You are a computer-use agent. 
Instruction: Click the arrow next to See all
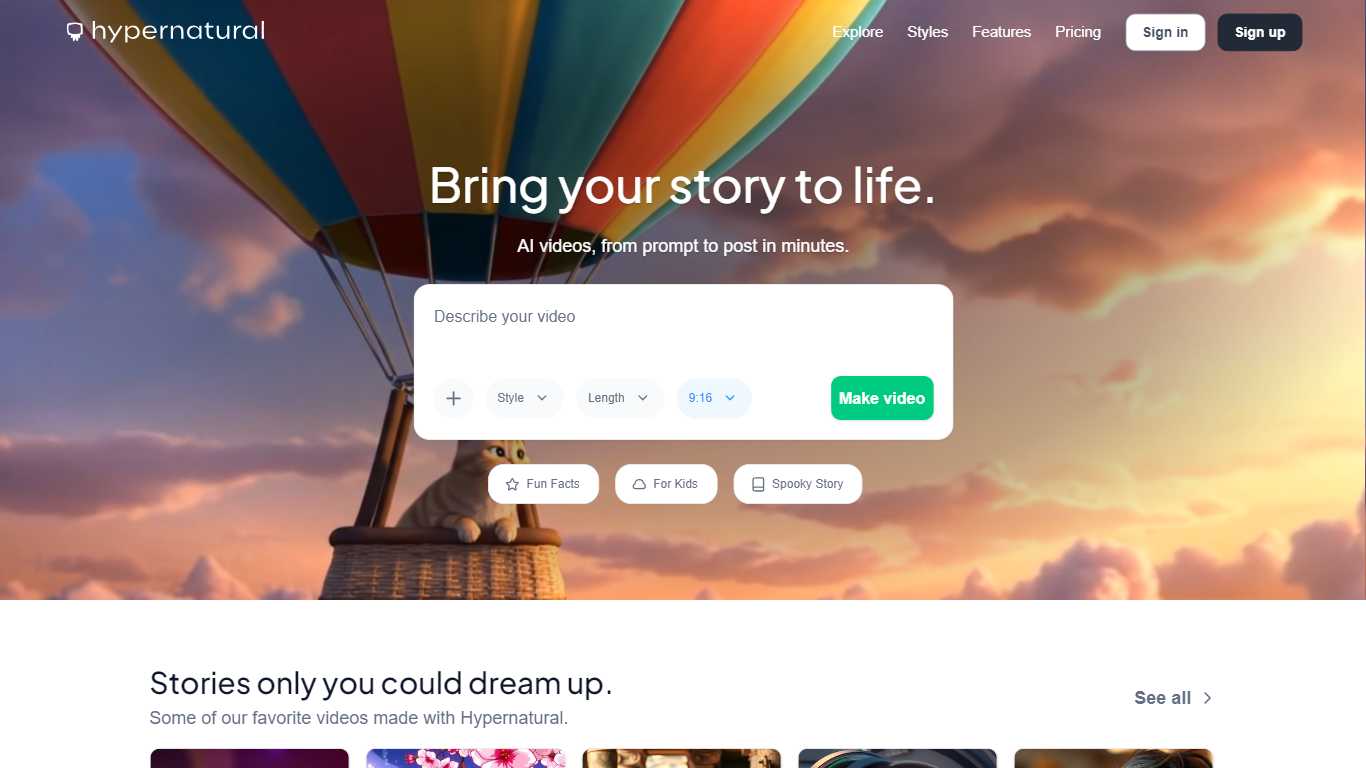(x=1207, y=698)
